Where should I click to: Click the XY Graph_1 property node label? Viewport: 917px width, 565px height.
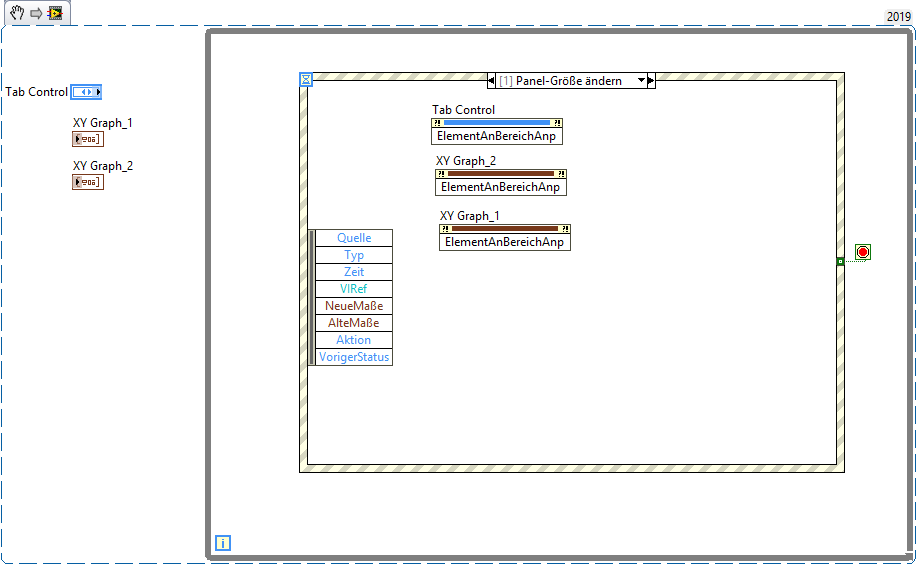click(x=470, y=216)
